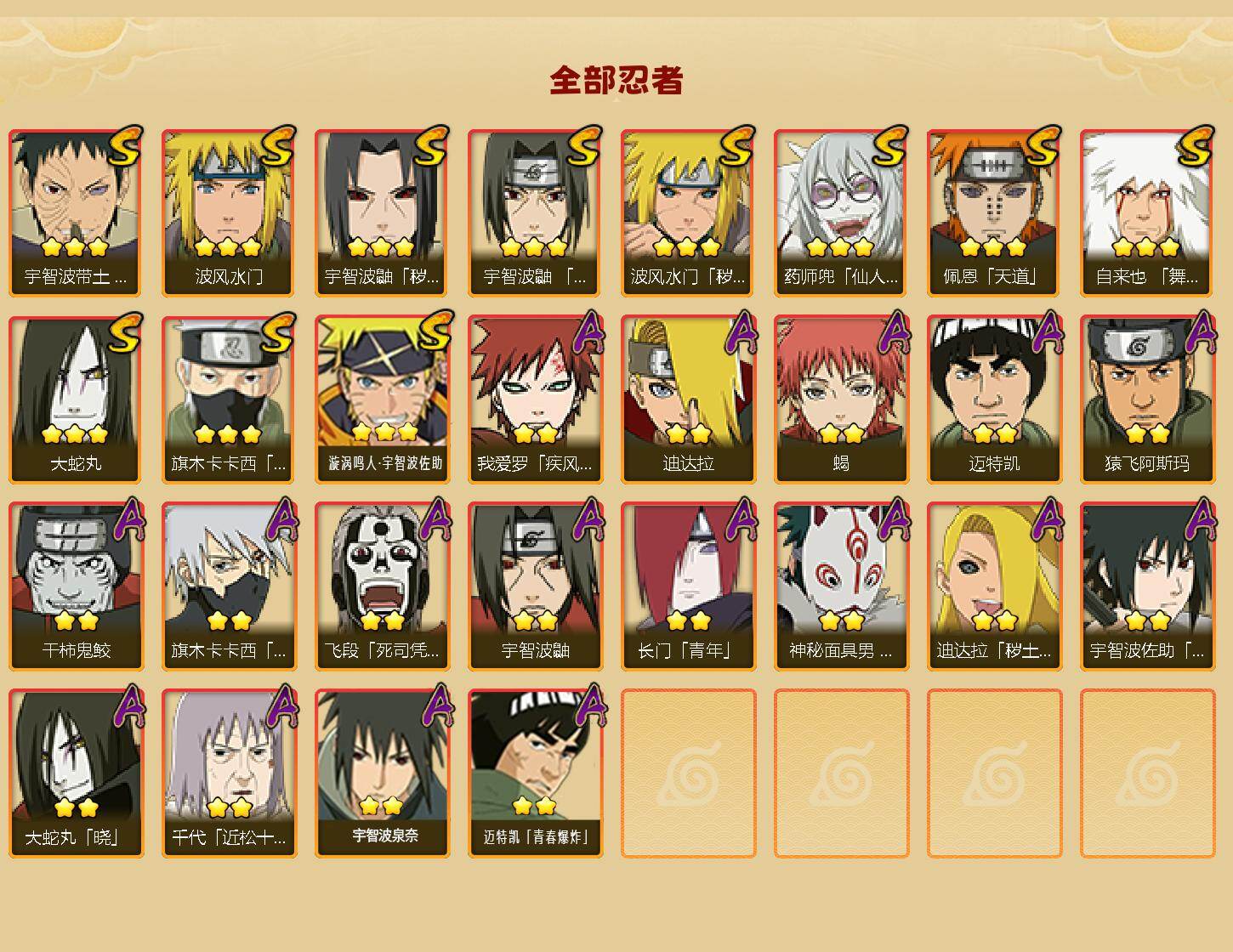
Task: Click the 迪达拉 A-rank ninja card
Action: pyautogui.click(x=688, y=399)
